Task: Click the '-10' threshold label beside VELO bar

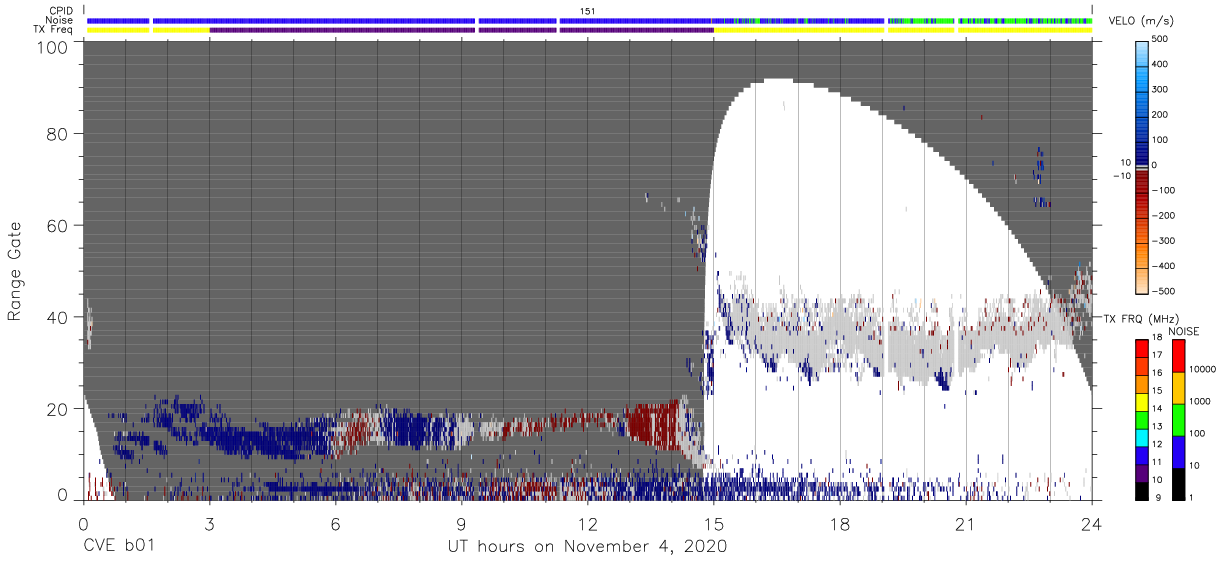Action: (x=1121, y=176)
